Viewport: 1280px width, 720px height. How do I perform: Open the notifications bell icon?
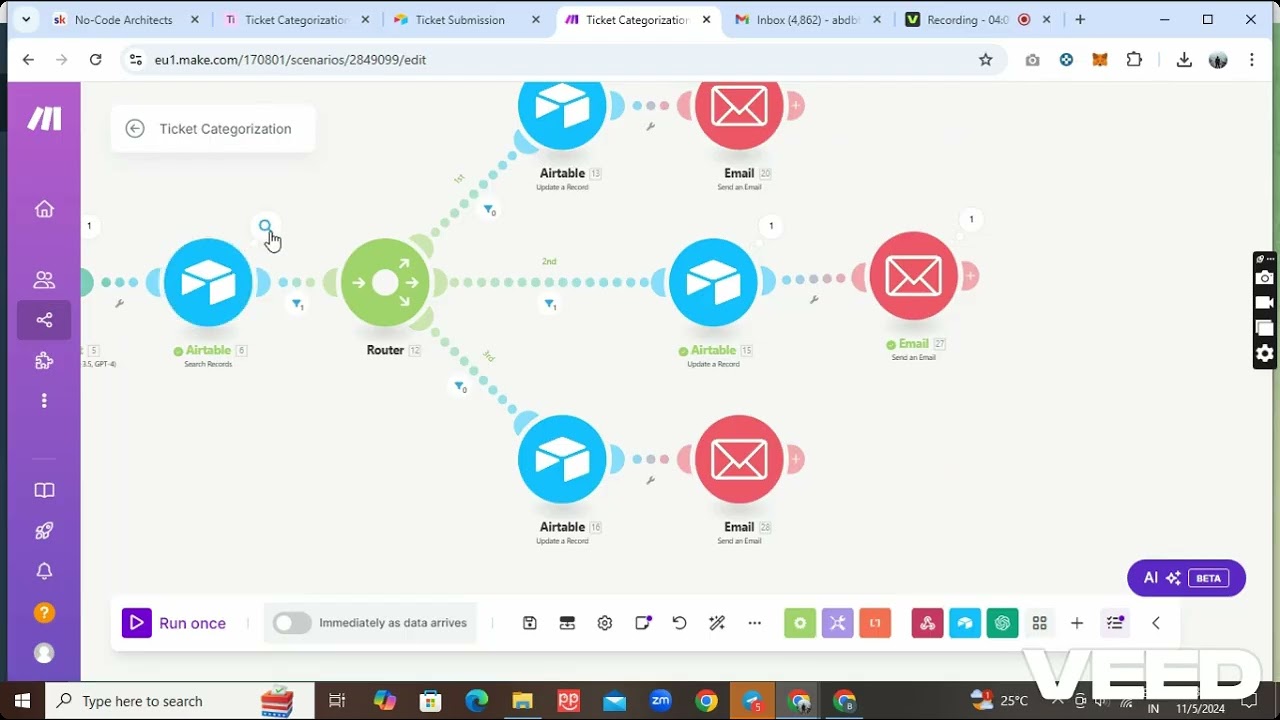click(44, 572)
